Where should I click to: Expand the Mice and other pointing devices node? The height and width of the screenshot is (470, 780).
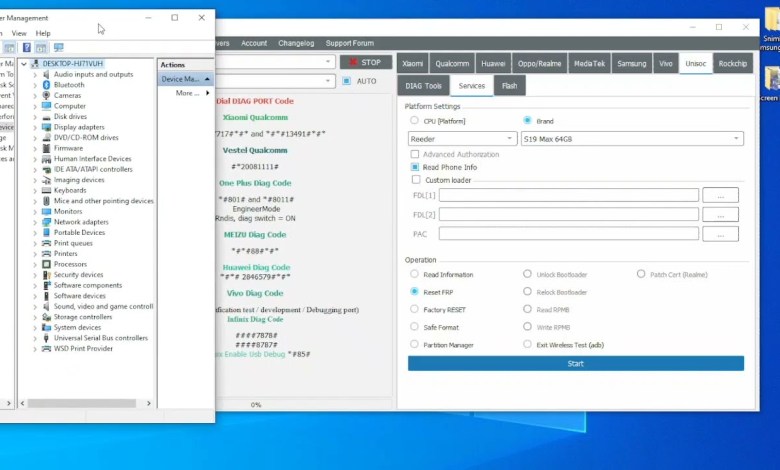coord(35,201)
